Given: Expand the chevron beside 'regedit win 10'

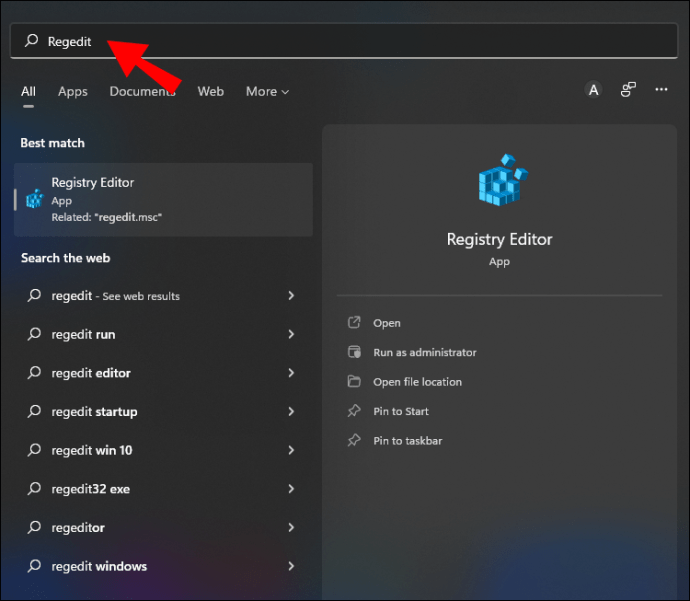Looking at the screenshot, I should [291, 451].
